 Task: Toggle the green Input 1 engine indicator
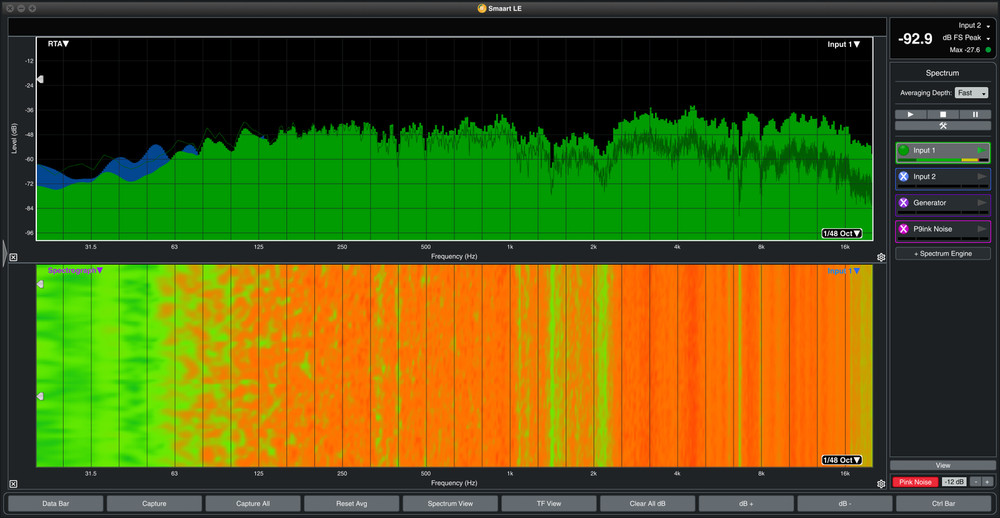click(x=904, y=151)
